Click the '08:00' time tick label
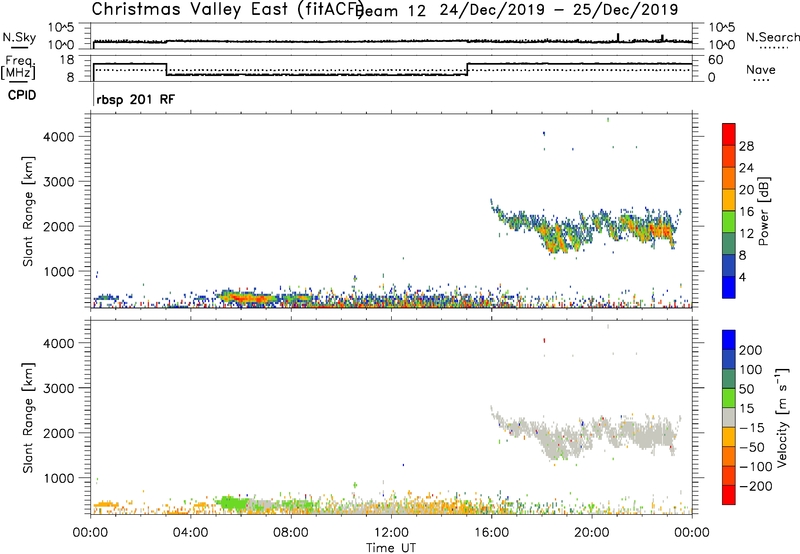Image resolution: width=800 pixels, height=554 pixels. pos(291,533)
